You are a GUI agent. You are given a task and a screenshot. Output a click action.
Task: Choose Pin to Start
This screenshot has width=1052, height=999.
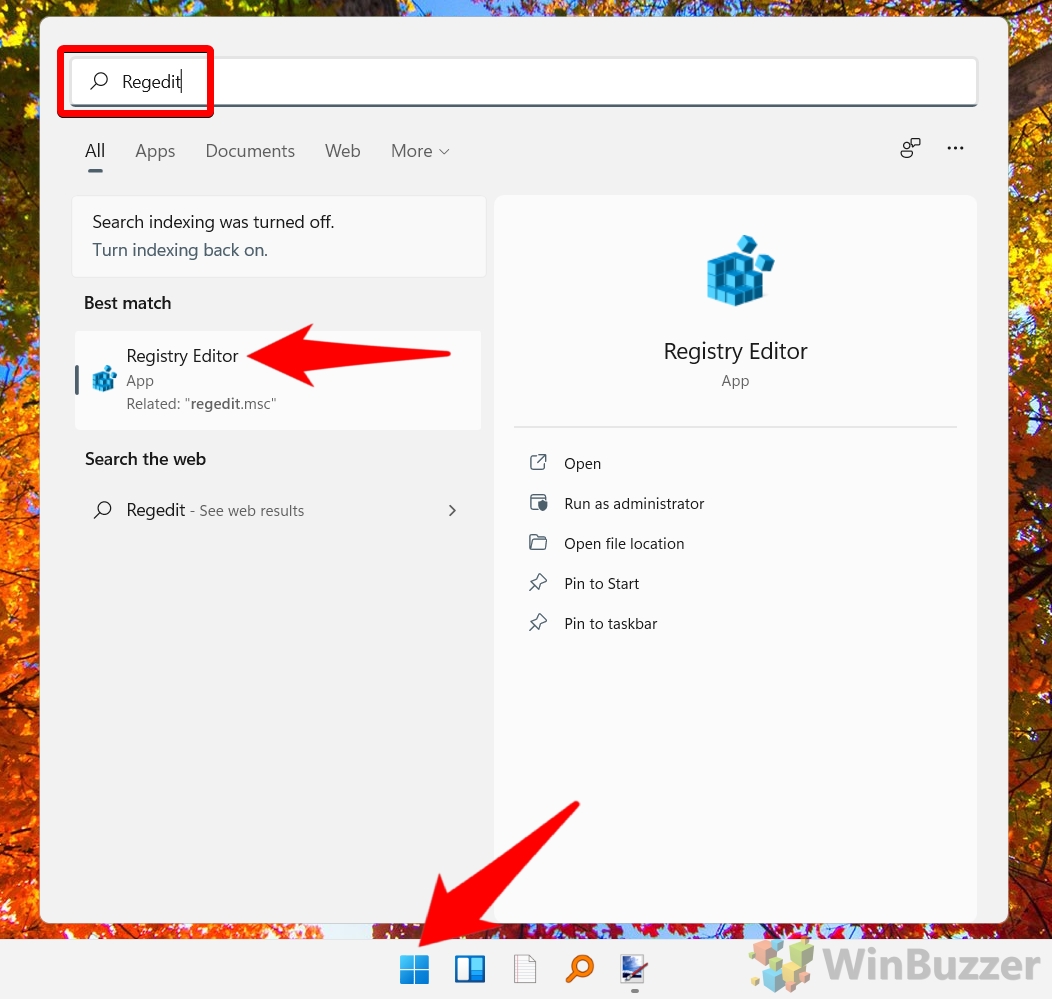(601, 584)
